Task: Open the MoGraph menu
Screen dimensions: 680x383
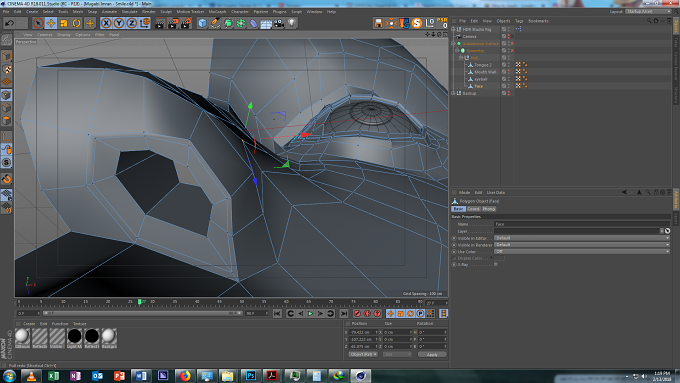Action: point(217,12)
